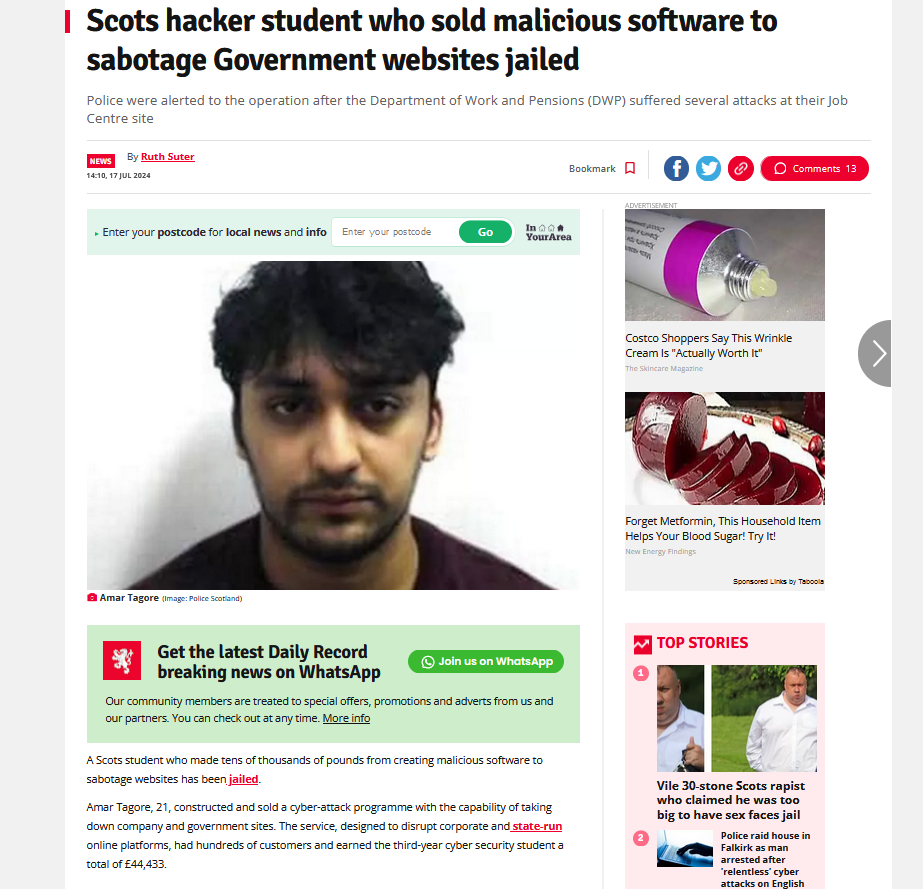Image resolution: width=923 pixels, height=889 pixels.
Task: Open the wrinkle cream ad image
Action: tap(725, 265)
